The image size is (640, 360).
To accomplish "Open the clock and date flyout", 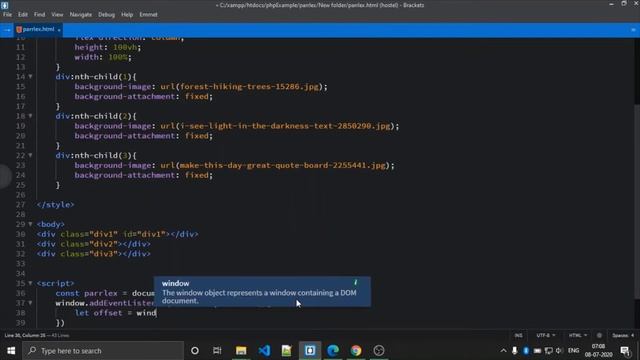I will pyautogui.click(x=598, y=351).
